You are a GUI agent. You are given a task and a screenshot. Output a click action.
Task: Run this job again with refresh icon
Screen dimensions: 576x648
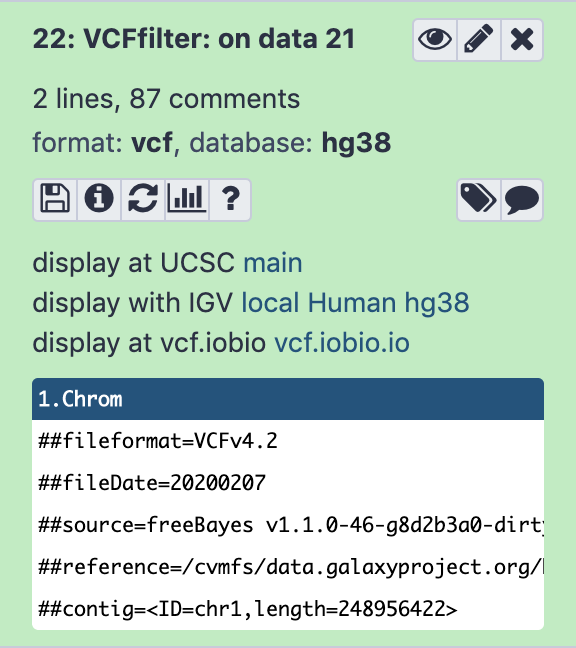[143, 200]
